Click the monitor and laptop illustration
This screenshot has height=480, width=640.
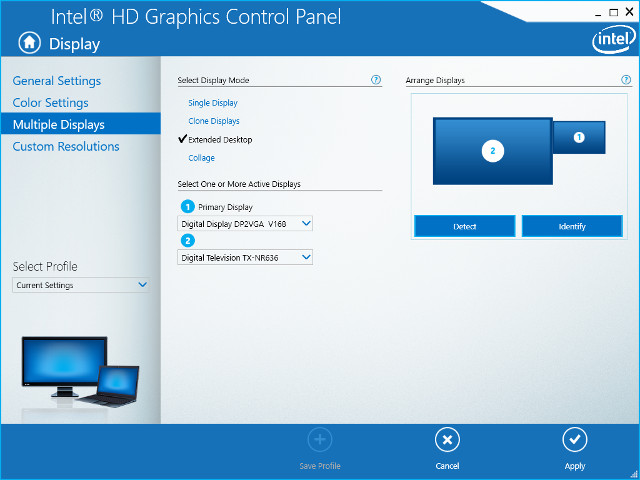[80, 372]
